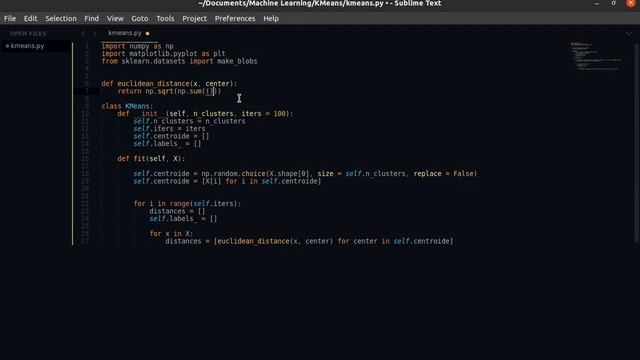This screenshot has width=640, height=360.
Task: Click the 'class KMeans:' line
Action: click(x=127, y=106)
